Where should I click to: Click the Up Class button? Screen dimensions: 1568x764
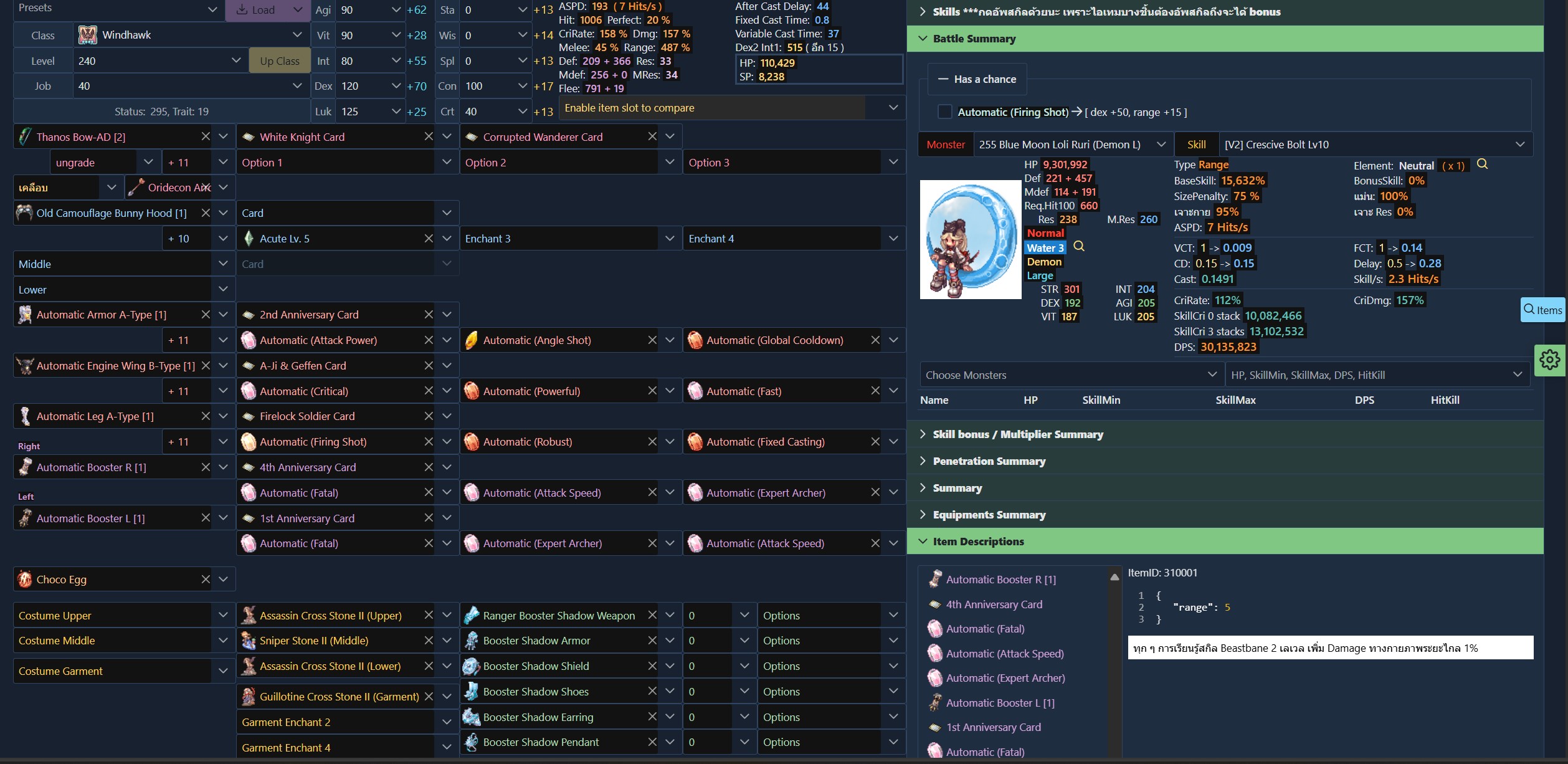[x=280, y=60]
